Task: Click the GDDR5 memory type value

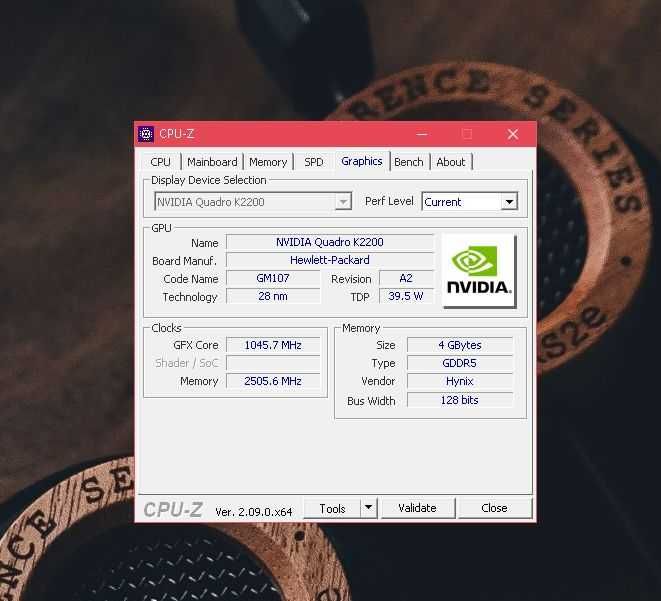Action: 460,363
